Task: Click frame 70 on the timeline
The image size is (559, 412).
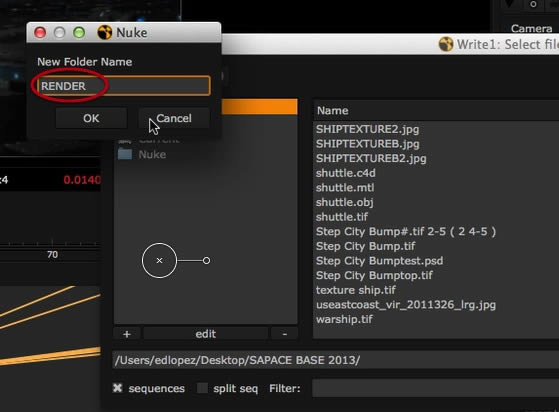Action: click(x=52, y=254)
